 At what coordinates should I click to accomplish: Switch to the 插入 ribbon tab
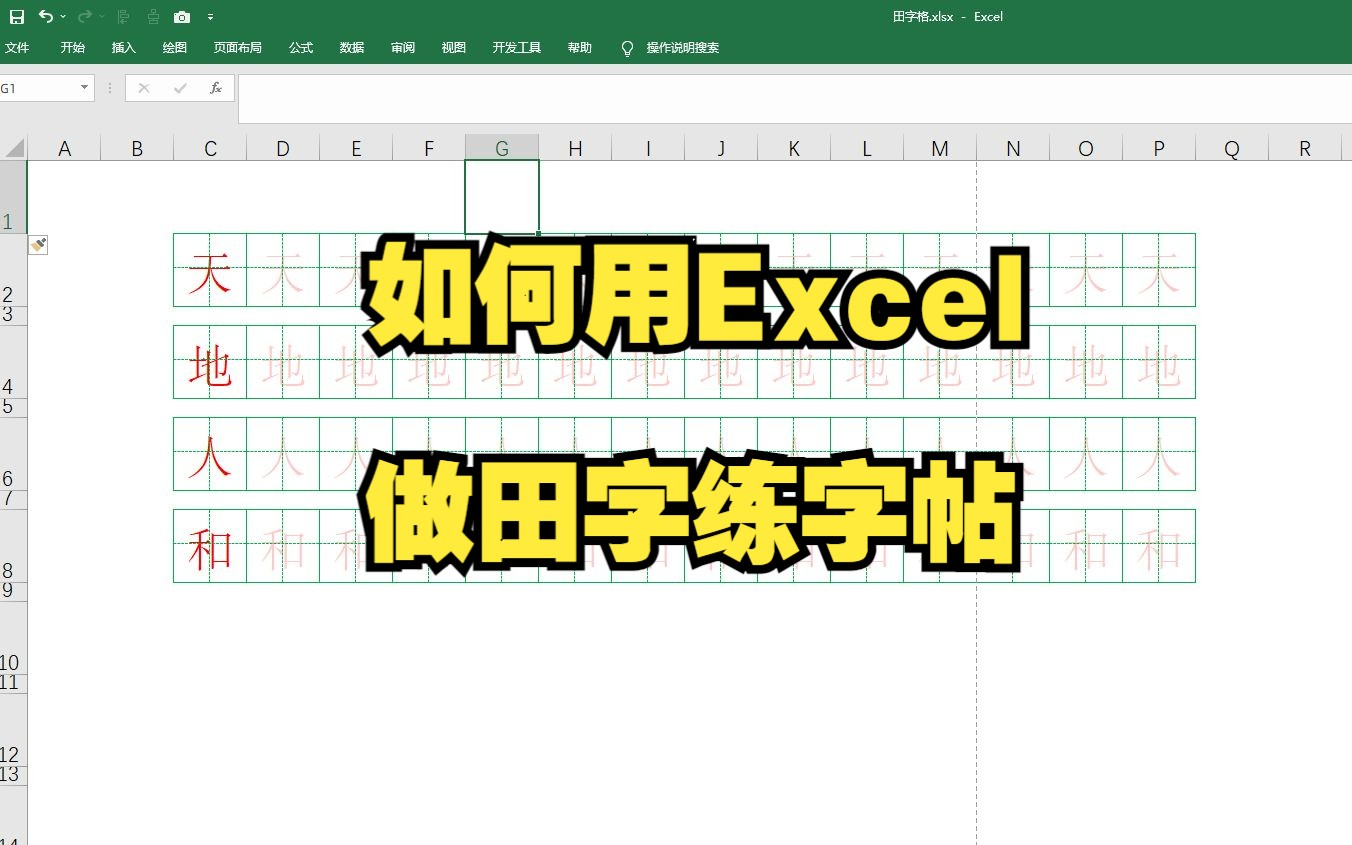point(124,48)
